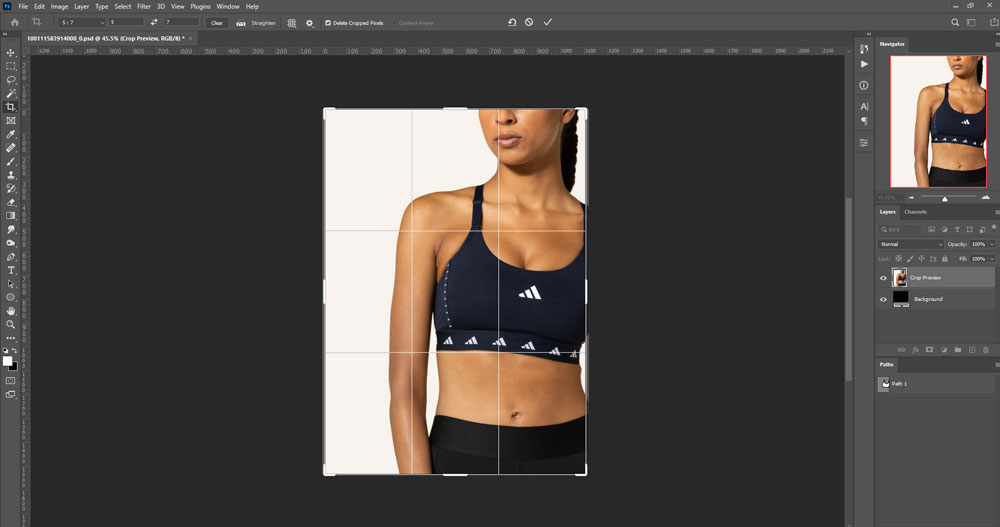Select the Ellipse shape tool

(x=11, y=297)
